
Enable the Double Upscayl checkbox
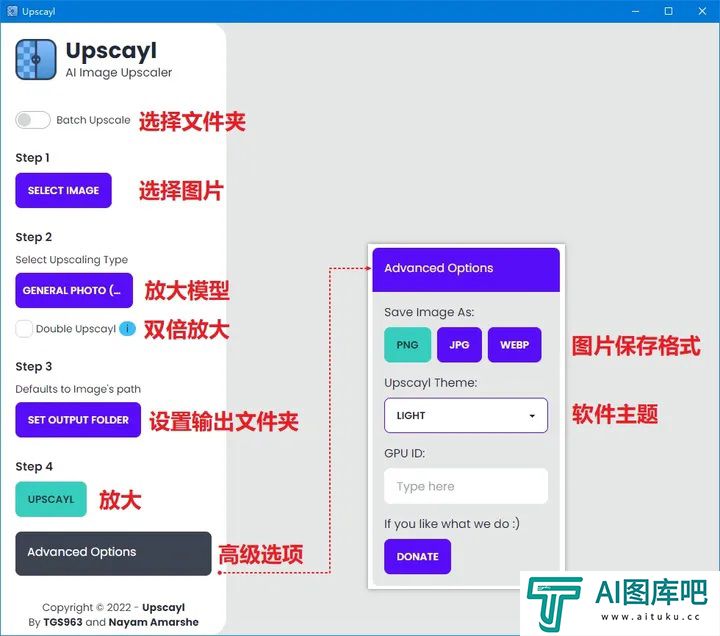tap(24, 329)
